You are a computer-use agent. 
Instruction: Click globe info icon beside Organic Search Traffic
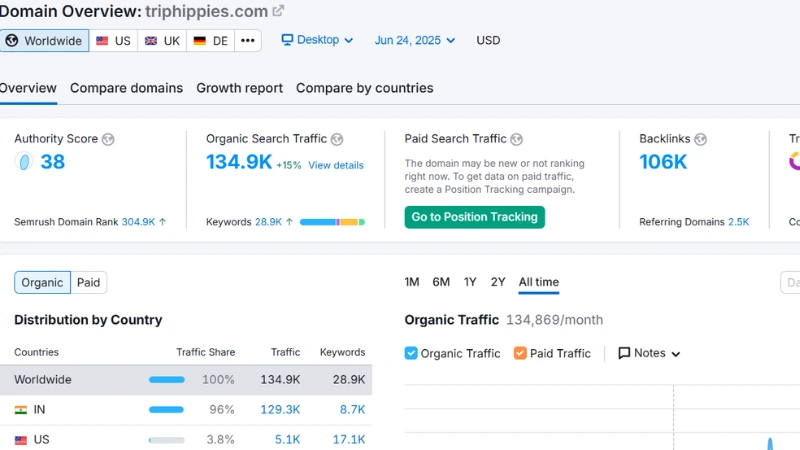tap(337, 139)
